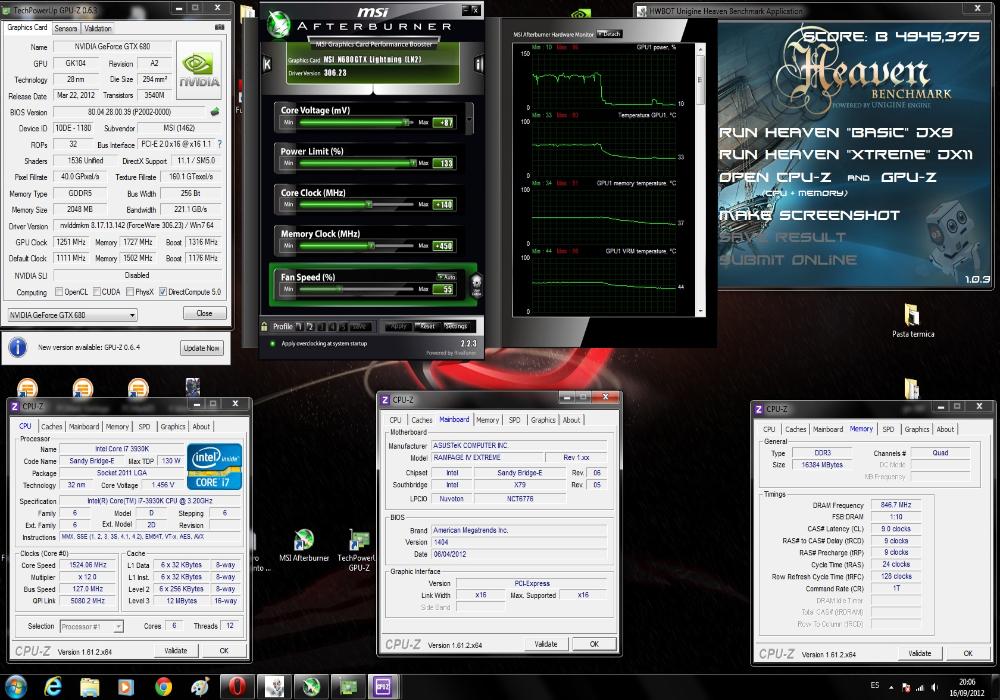Click Validate in the left CPU-Z window
This screenshot has height=700, width=1000.
176,650
